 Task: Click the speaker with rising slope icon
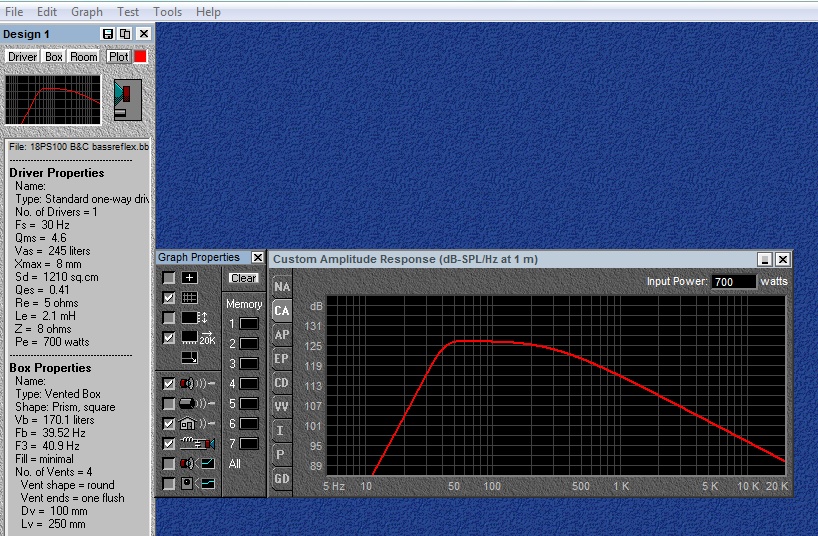pyautogui.click(x=197, y=463)
